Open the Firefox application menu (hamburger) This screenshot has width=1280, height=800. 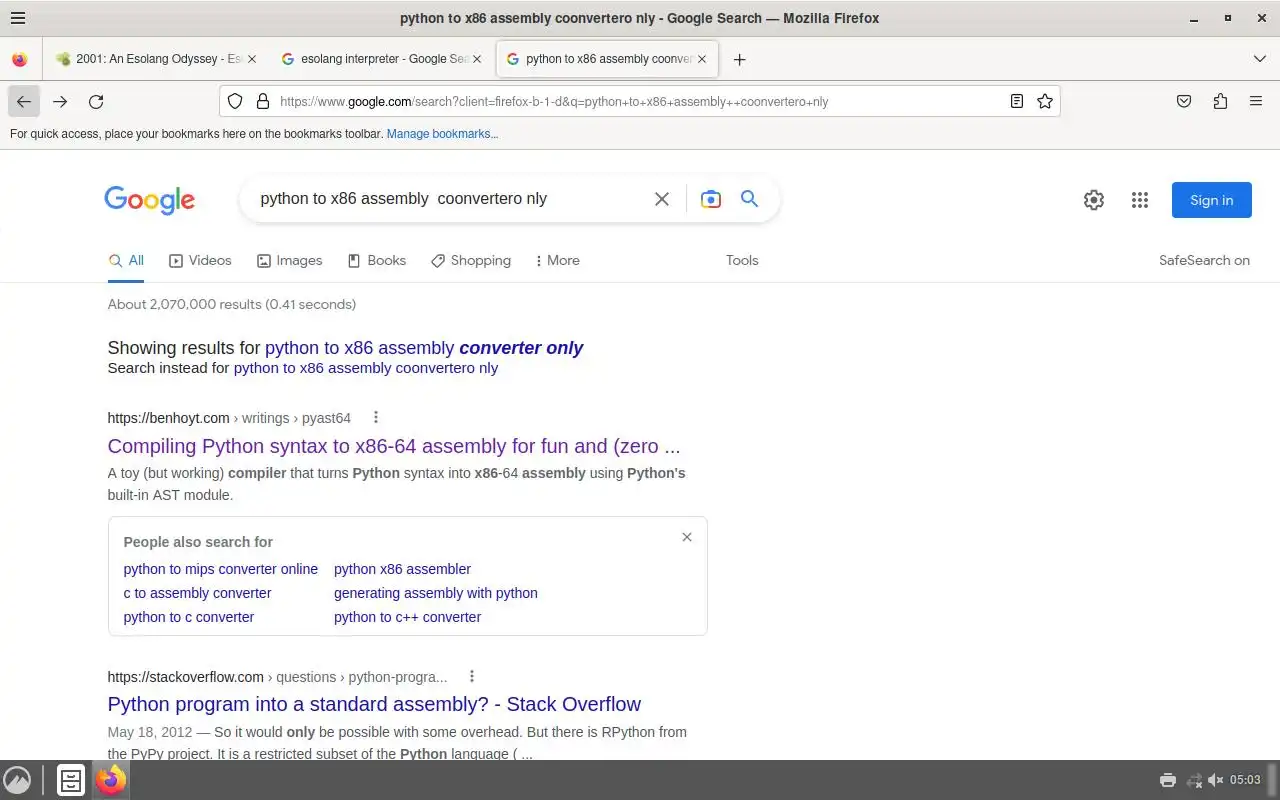[1256, 101]
